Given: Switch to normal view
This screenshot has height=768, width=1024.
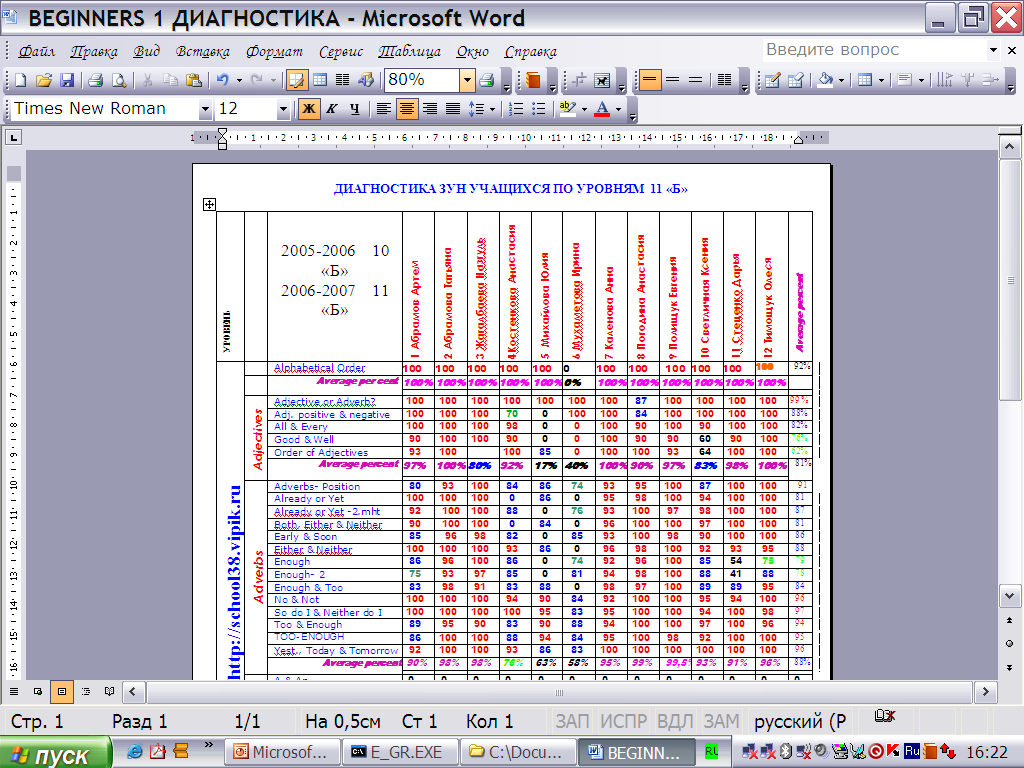Looking at the screenshot, I should 14,691.
